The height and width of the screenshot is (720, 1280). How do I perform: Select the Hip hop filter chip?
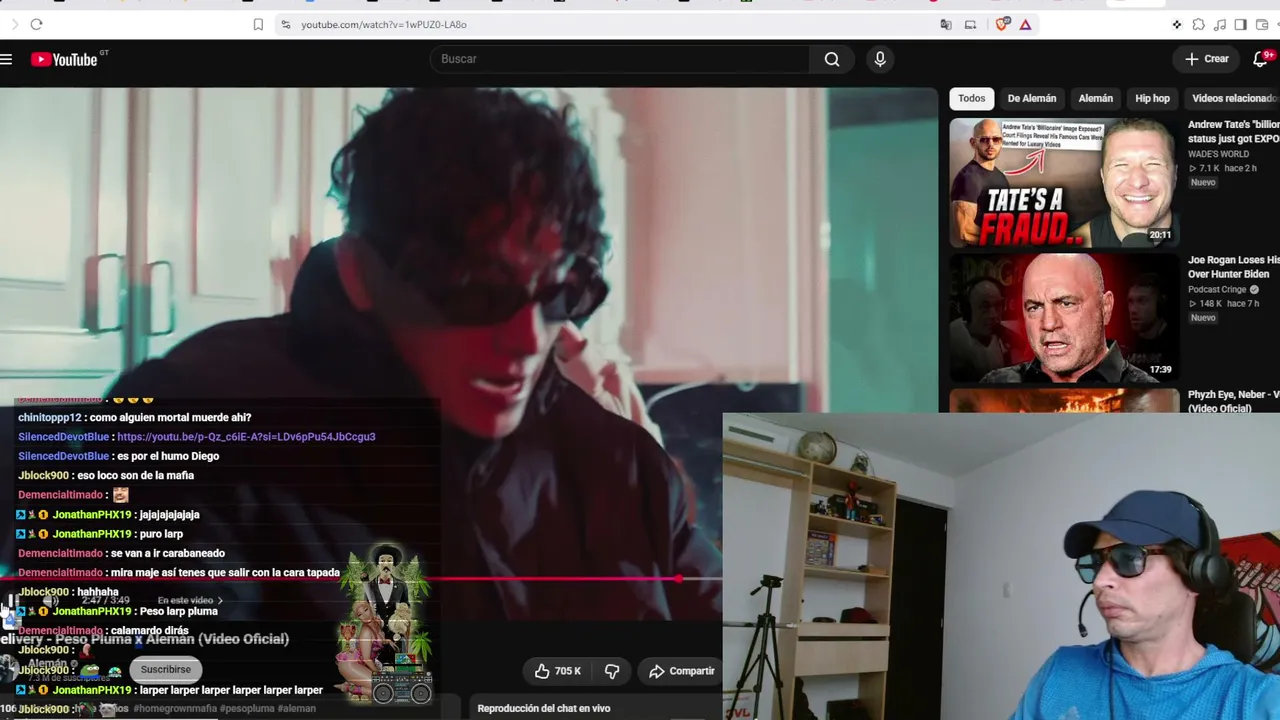[x=1152, y=98]
